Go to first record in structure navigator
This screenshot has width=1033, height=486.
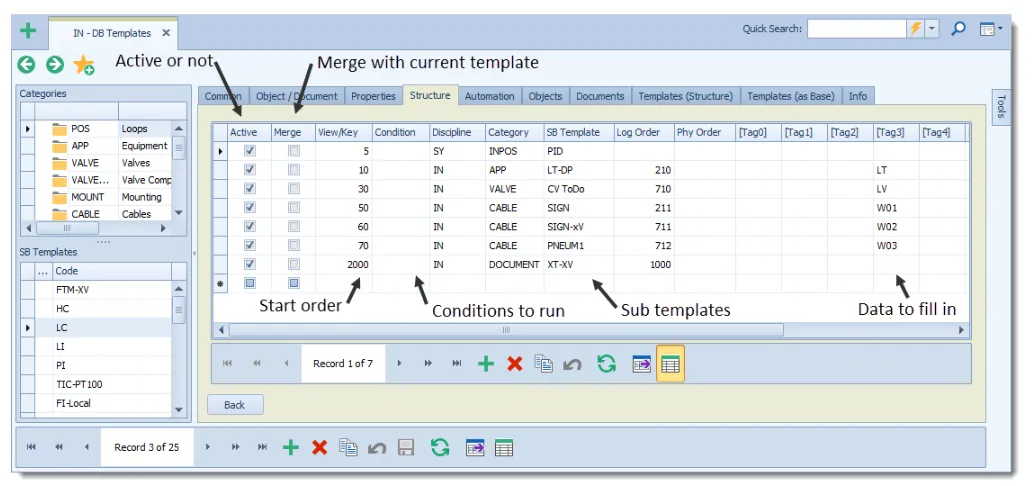pos(227,364)
